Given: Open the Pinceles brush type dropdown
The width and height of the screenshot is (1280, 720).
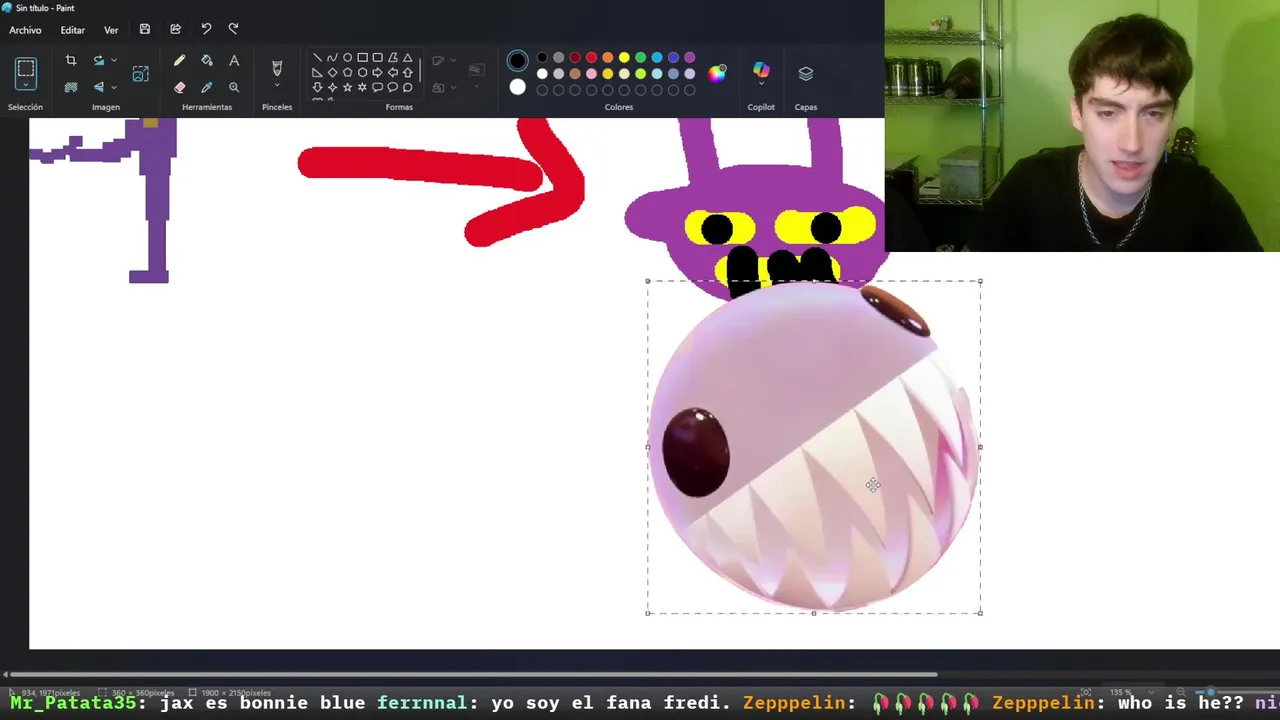Looking at the screenshot, I should [x=277, y=86].
